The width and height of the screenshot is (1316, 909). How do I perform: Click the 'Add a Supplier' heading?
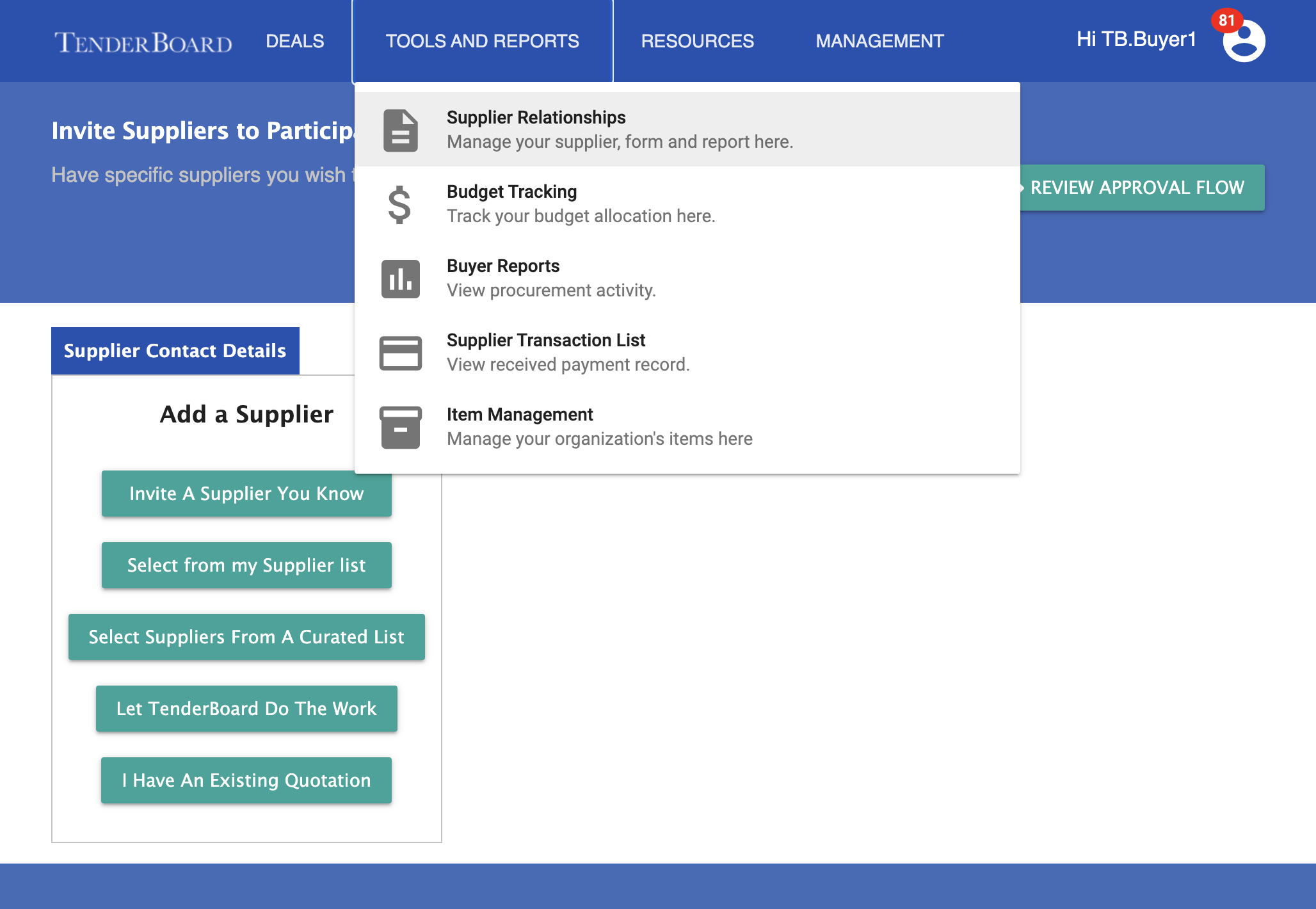click(x=246, y=414)
